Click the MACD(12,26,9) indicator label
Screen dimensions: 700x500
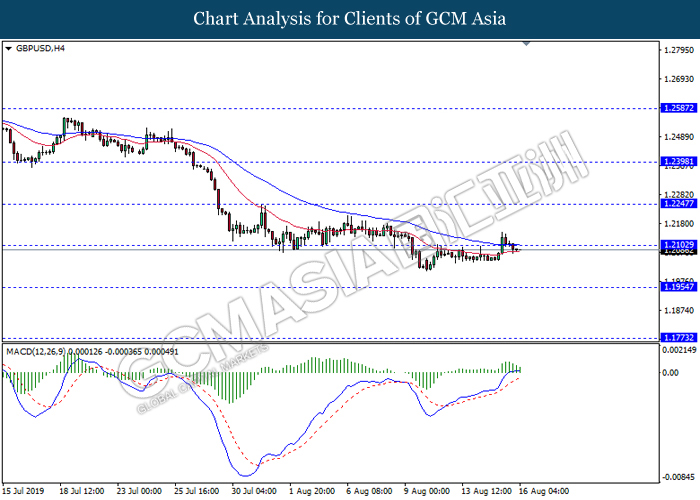click(38, 349)
